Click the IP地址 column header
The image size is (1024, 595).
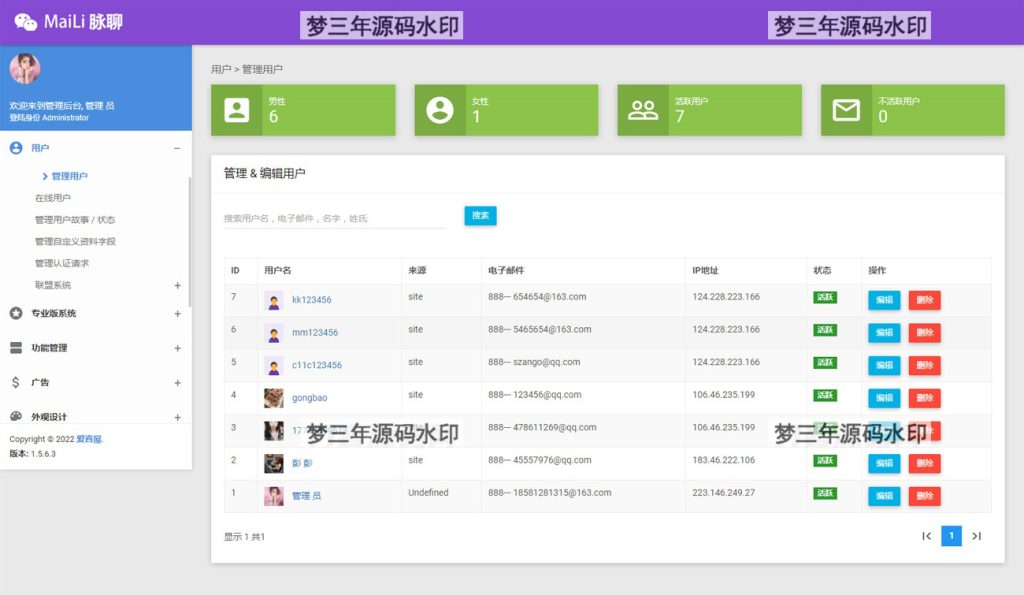(x=705, y=270)
